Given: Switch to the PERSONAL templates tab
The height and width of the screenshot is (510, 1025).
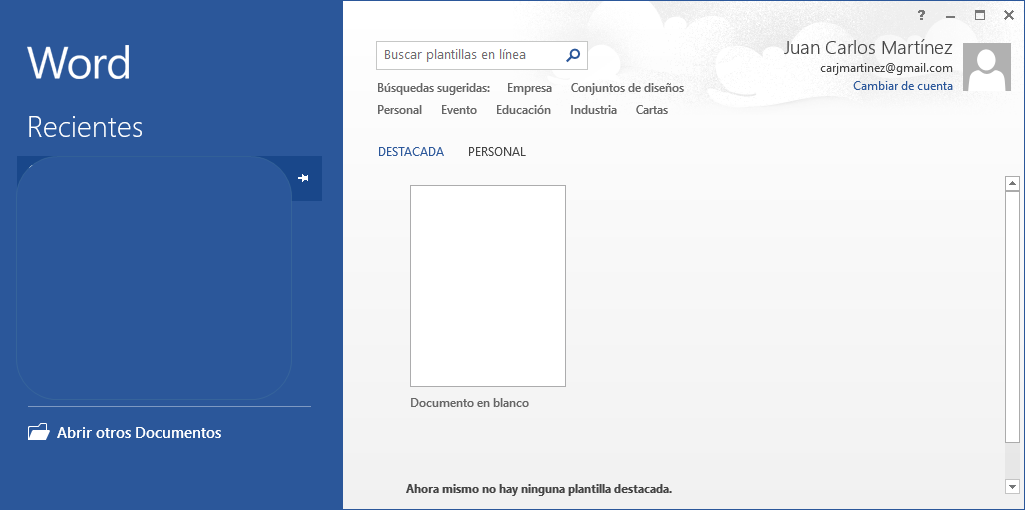Looking at the screenshot, I should [x=497, y=152].
